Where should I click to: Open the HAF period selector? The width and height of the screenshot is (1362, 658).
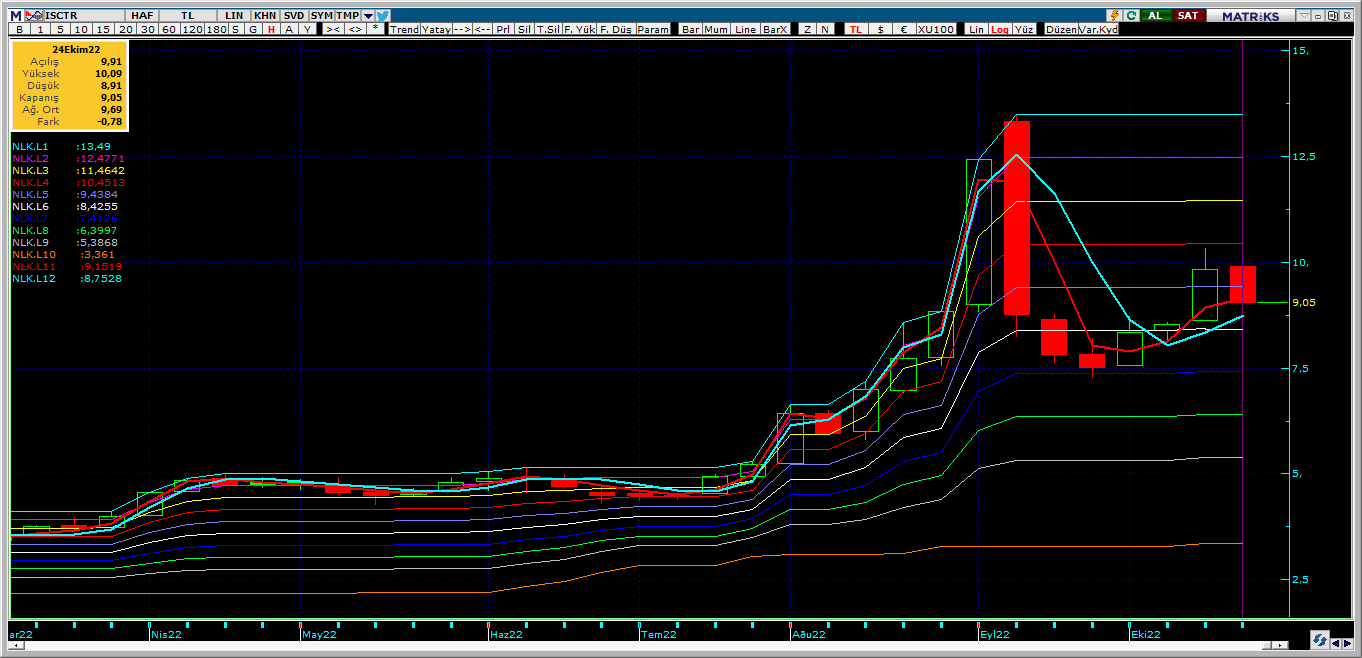(142, 16)
